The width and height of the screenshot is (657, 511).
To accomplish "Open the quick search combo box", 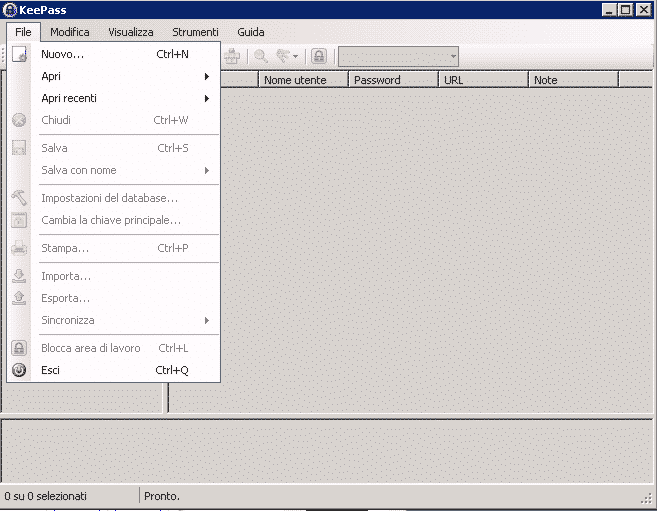I will click(x=398, y=57).
